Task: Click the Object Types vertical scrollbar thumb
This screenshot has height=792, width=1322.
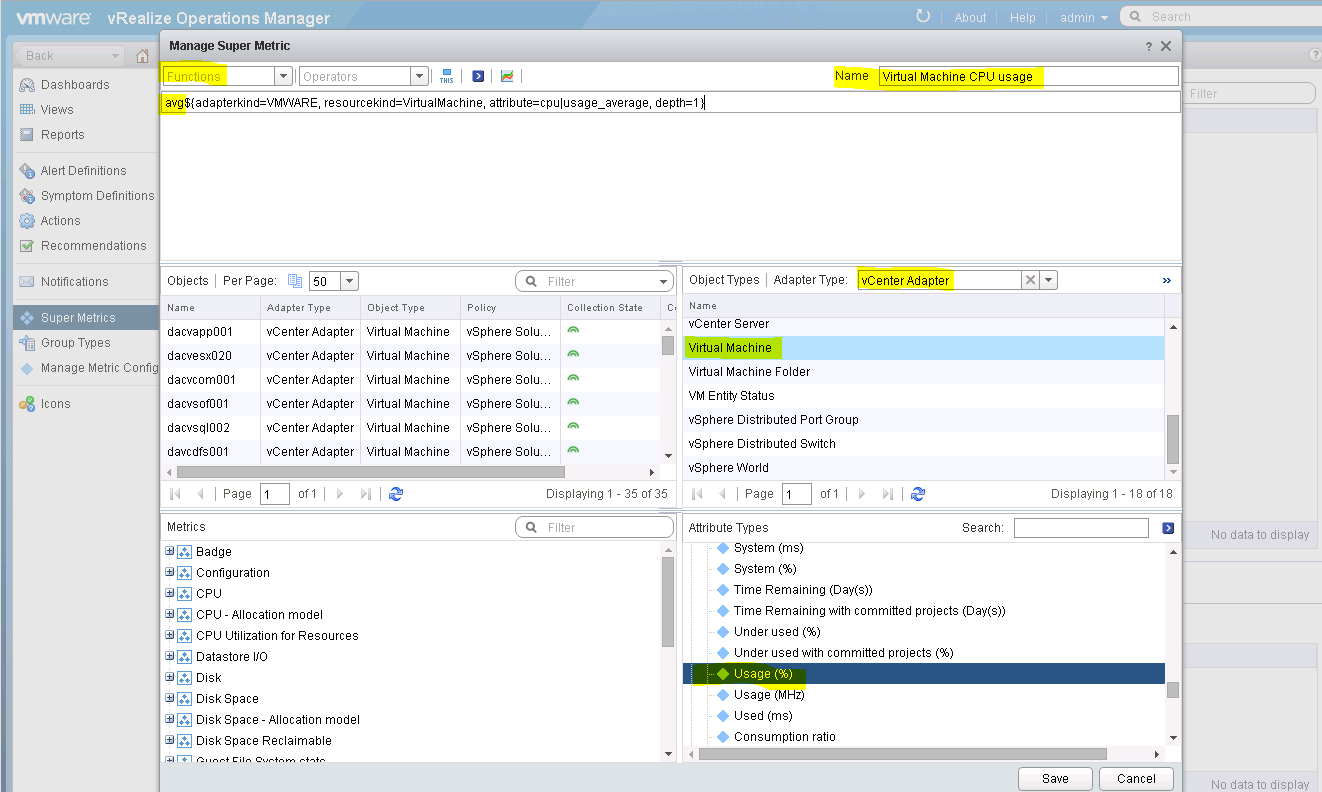Action: pyautogui.click(x=1173, y=439)
